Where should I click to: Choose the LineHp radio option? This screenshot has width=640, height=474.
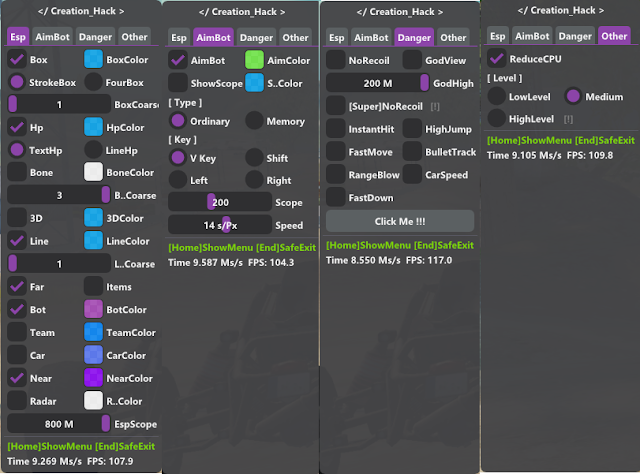point(93,150)
